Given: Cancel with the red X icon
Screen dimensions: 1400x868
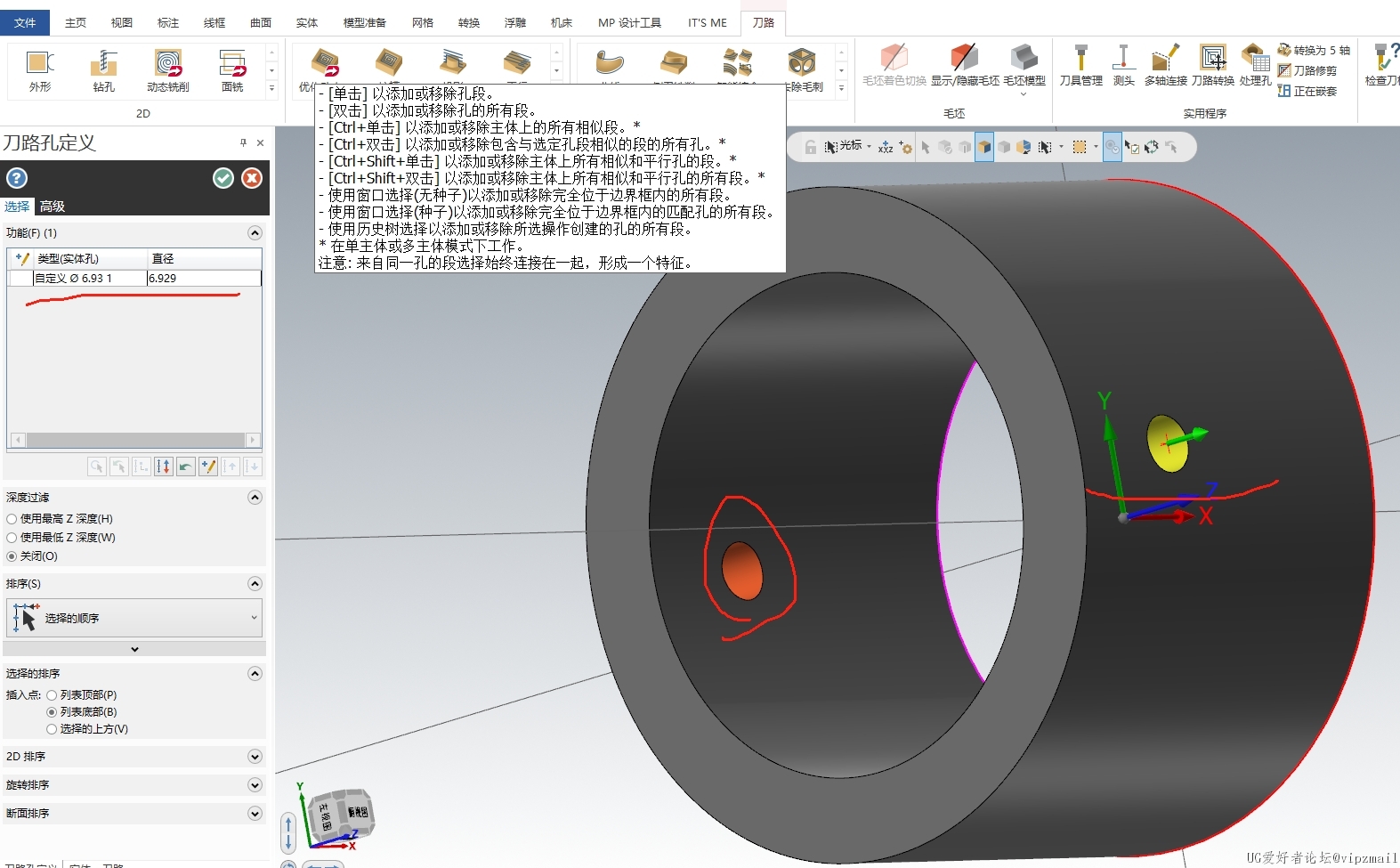Looking at the screenshot, I should [x=252, y=178].
